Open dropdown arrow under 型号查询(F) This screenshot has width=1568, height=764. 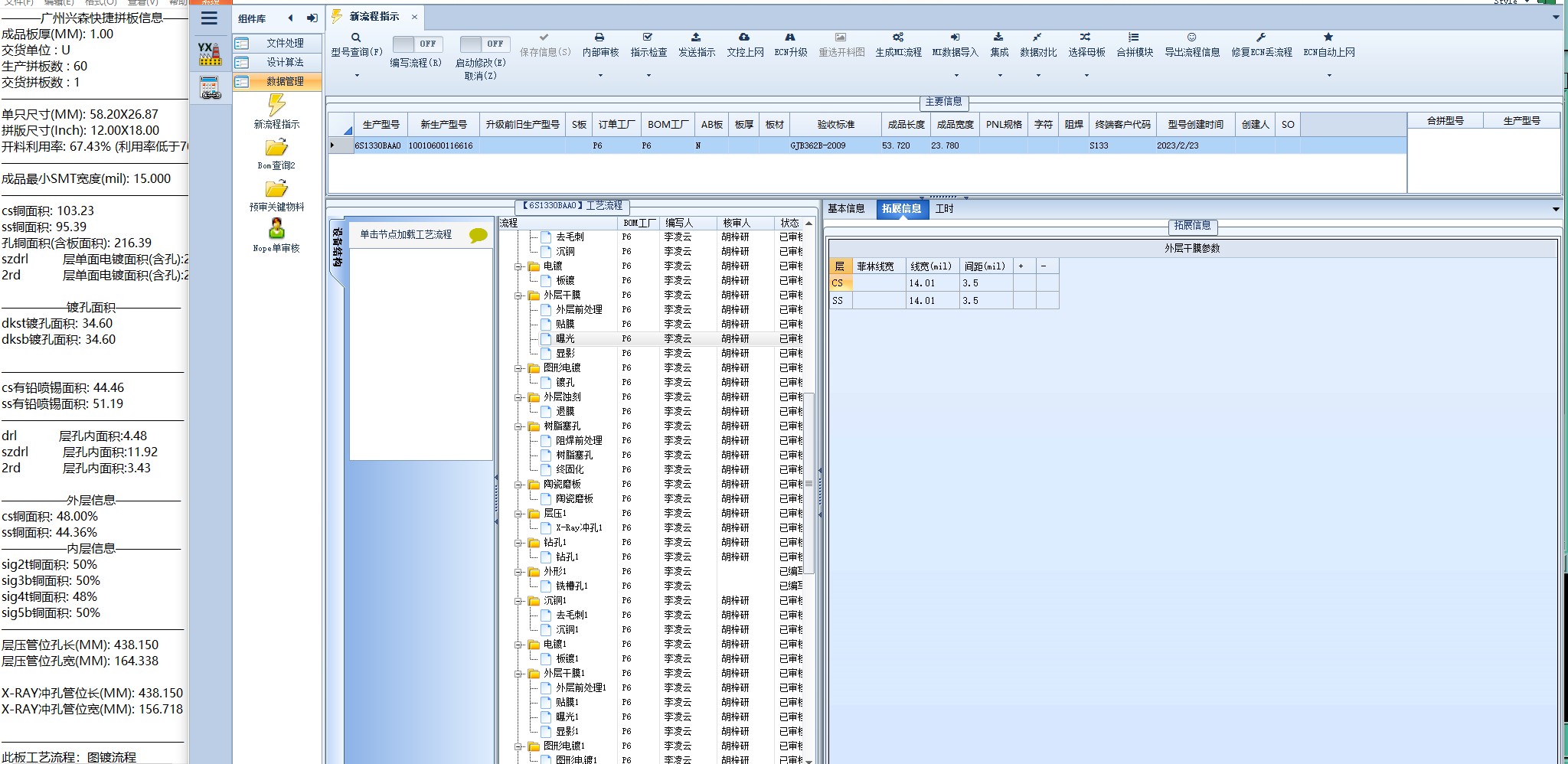point(356,76)
